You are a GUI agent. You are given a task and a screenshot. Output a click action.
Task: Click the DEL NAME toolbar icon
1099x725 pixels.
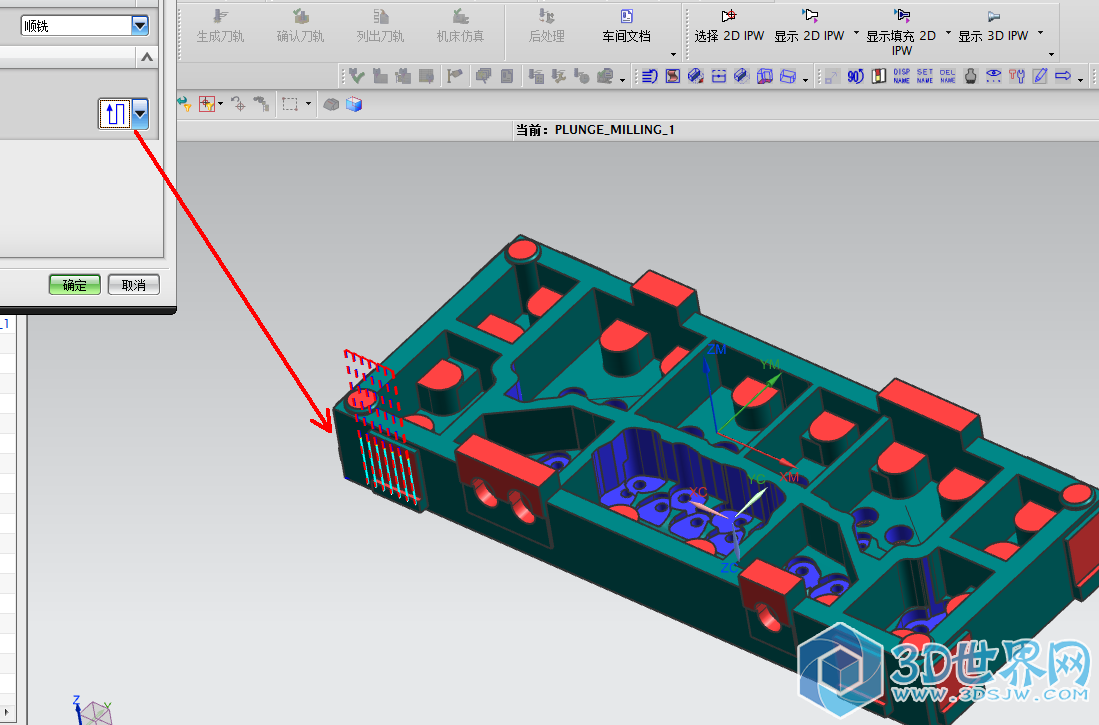pos(947,76)
